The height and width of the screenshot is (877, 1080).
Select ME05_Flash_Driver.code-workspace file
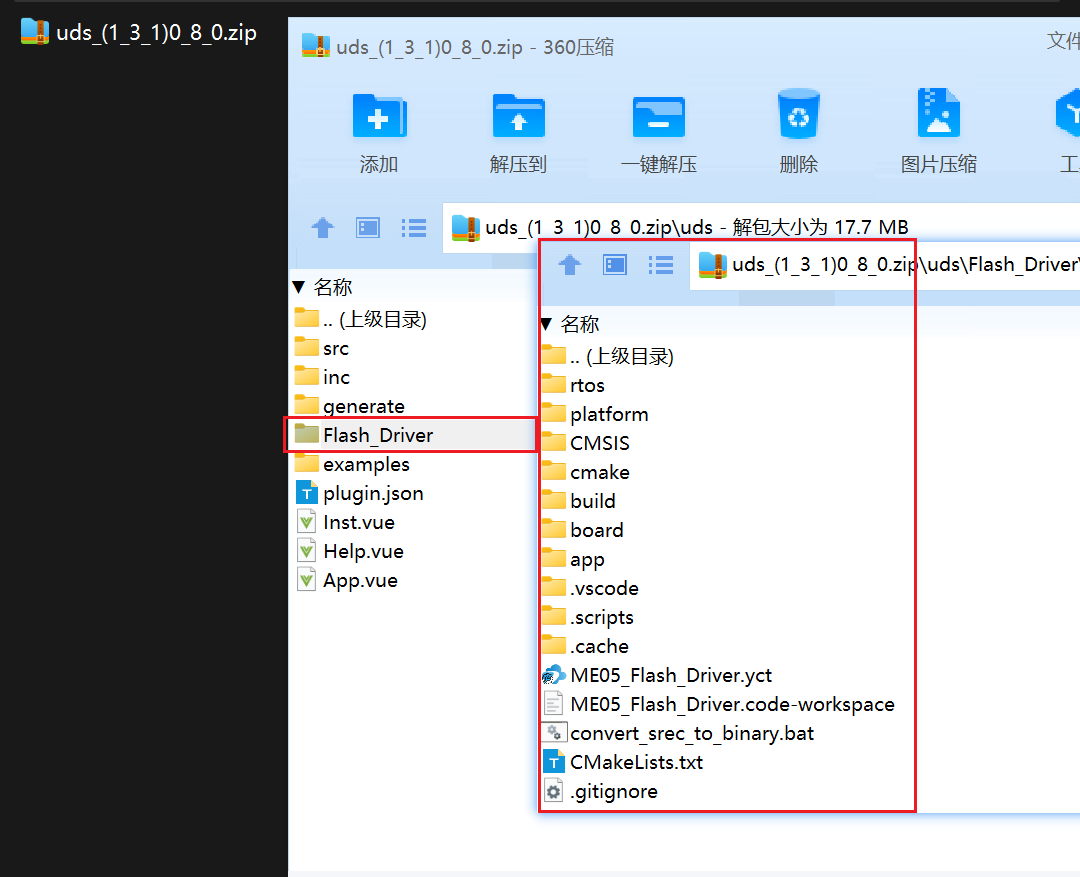pos(718,703)
